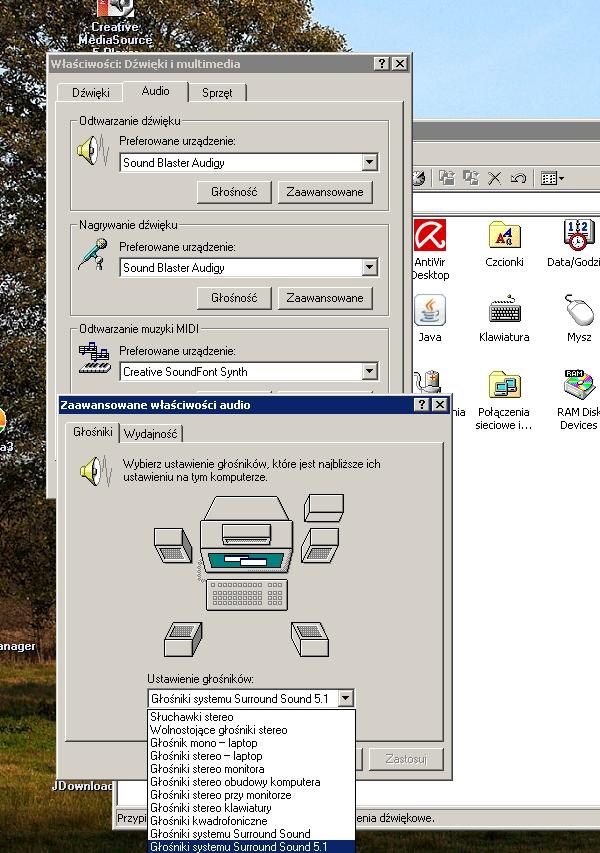Select Głośniki stereo przy monitorze option
Image resolution: width=600 pixels, height=853 pixels.
[x=251, y=795]
